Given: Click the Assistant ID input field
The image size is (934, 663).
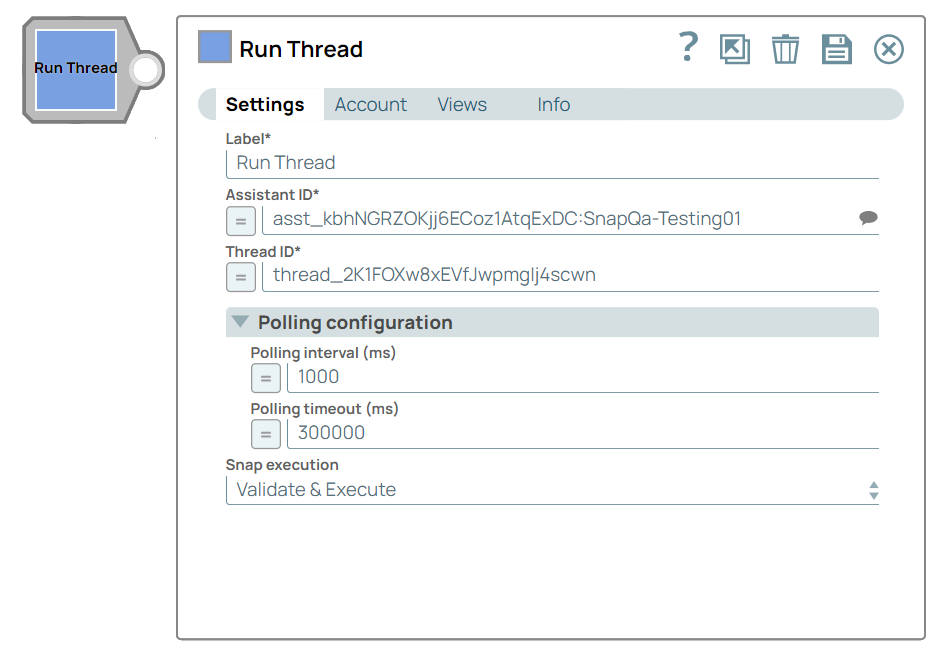Looking at the screenshot, I should click(560, 220).
